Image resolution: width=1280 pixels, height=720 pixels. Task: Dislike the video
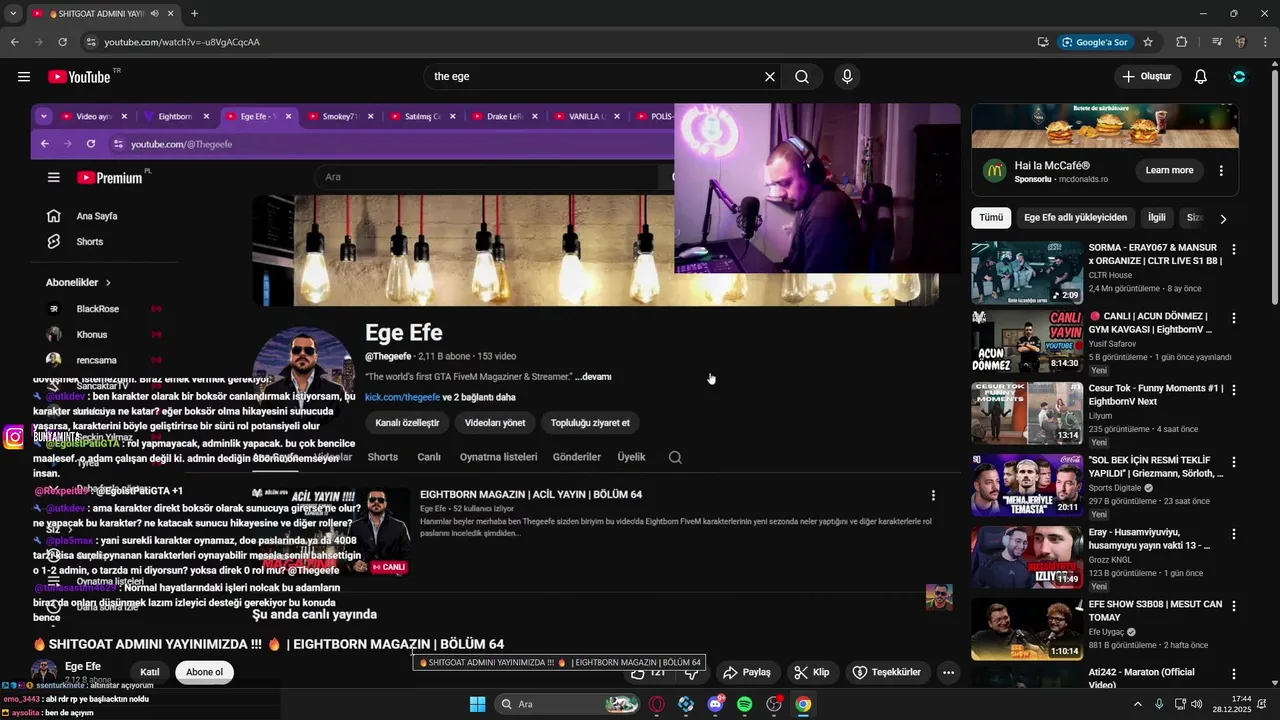click(691, 672)
